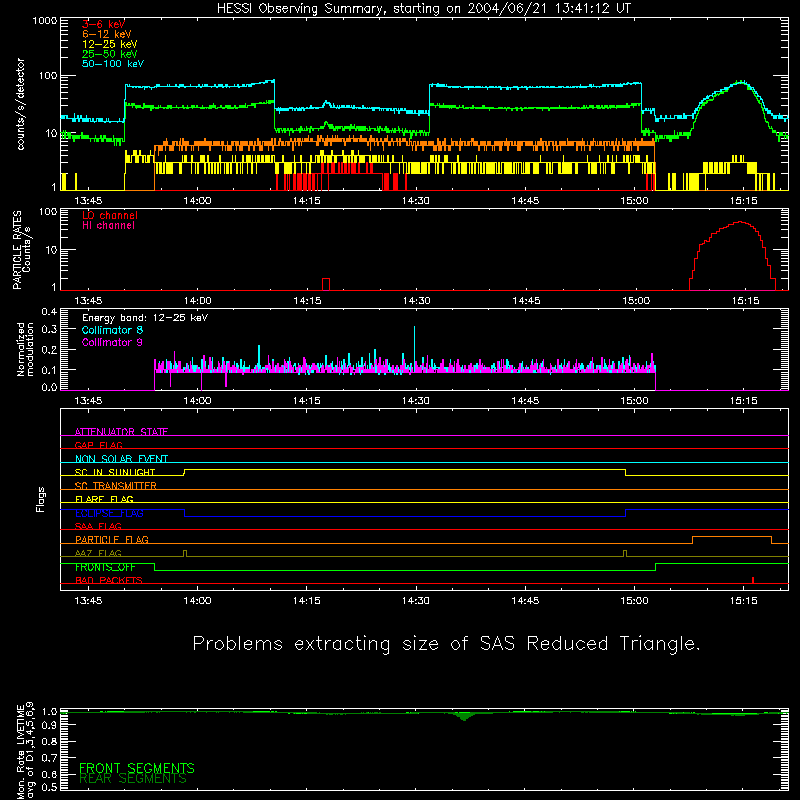Click the FLARE_FLAG label
Viewport: 800px width, 800px height.
(104, 499)
